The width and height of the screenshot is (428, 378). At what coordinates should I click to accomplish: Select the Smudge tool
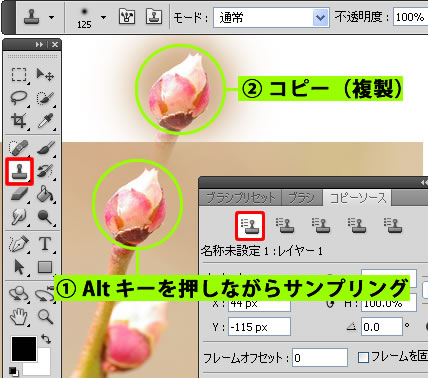click(19, 217)
